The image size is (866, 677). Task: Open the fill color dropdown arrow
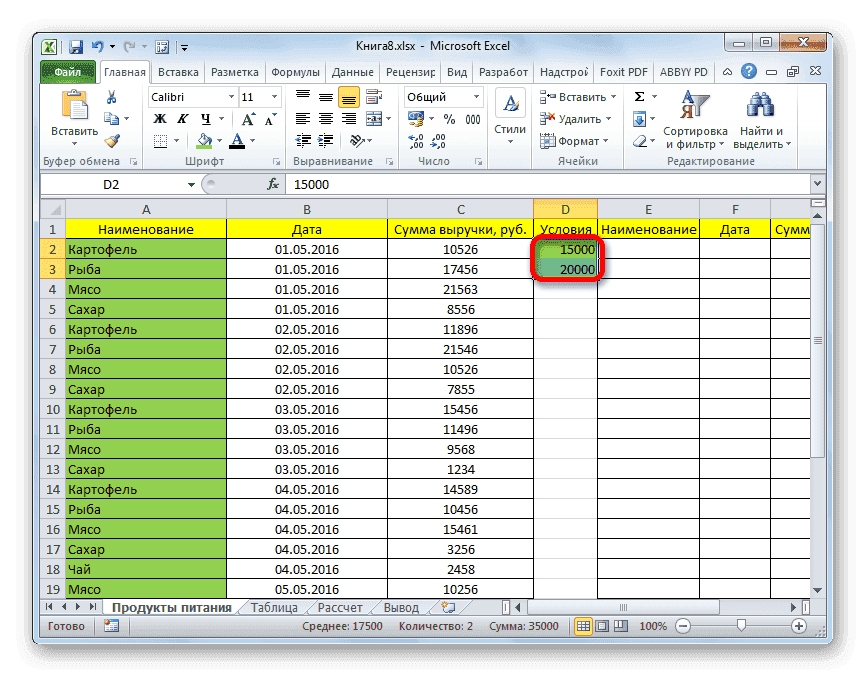pyautogui.click(x=221, y=140)
